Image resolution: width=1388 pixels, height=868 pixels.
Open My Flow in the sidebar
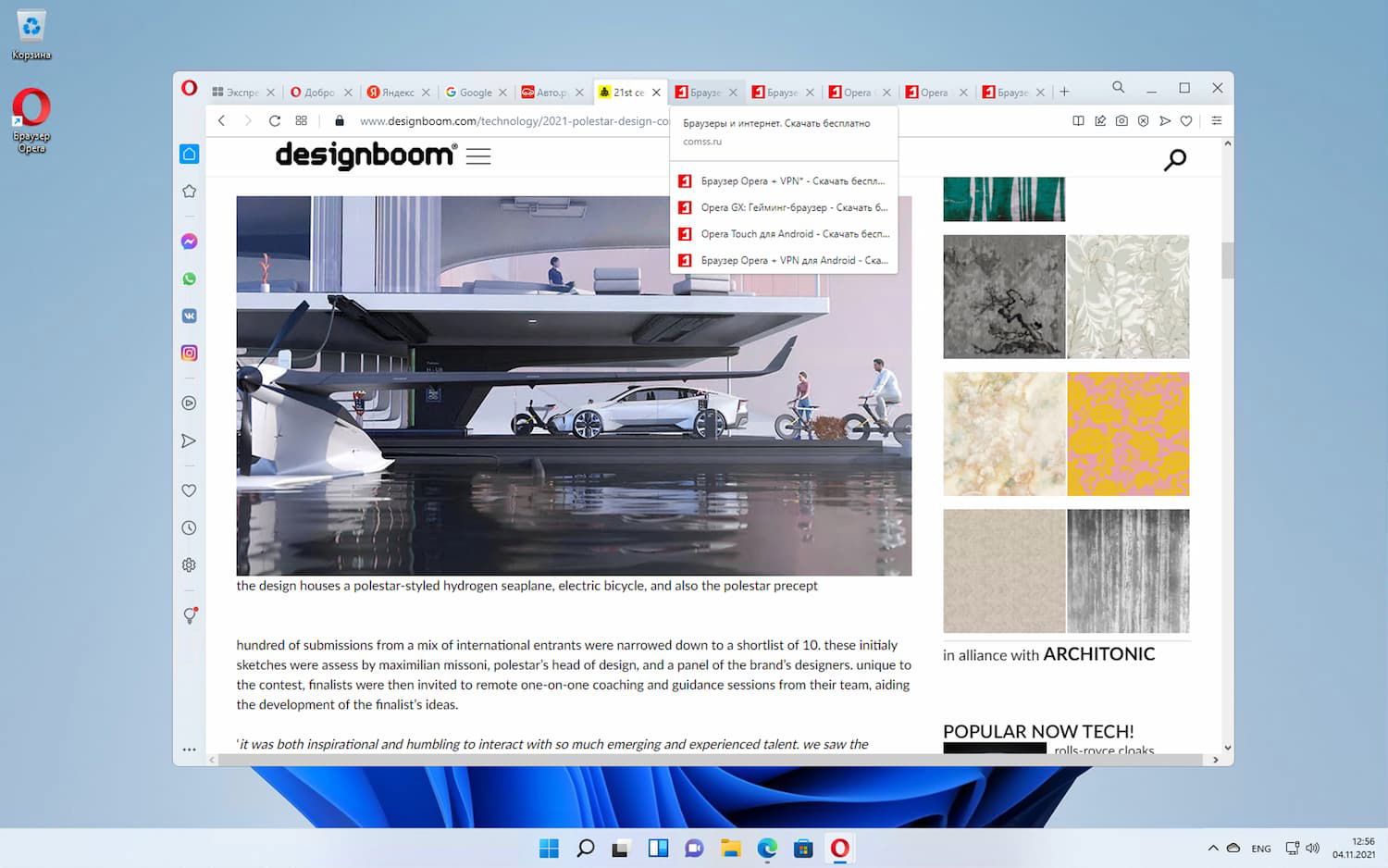click(189, 440)
